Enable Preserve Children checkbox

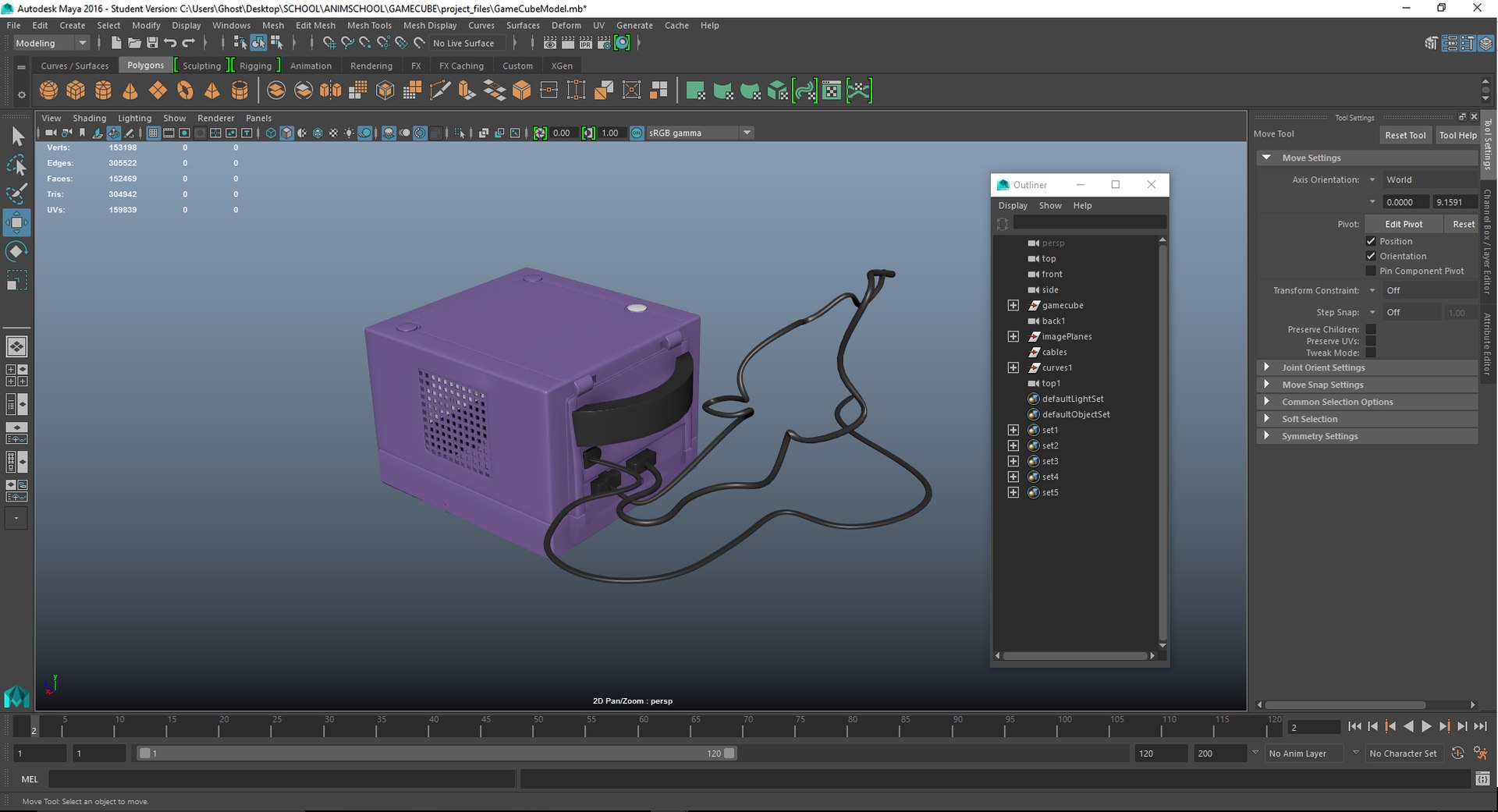click(1371, 329)
